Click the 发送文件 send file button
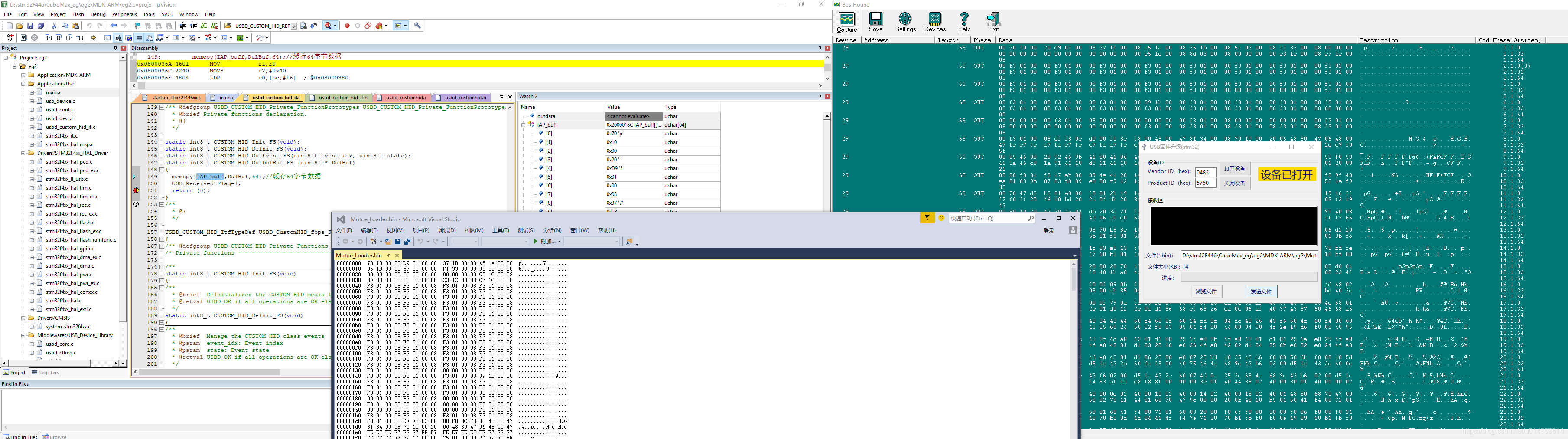The height and width of the screenshot is (439, 1568). click(1261, 292)
